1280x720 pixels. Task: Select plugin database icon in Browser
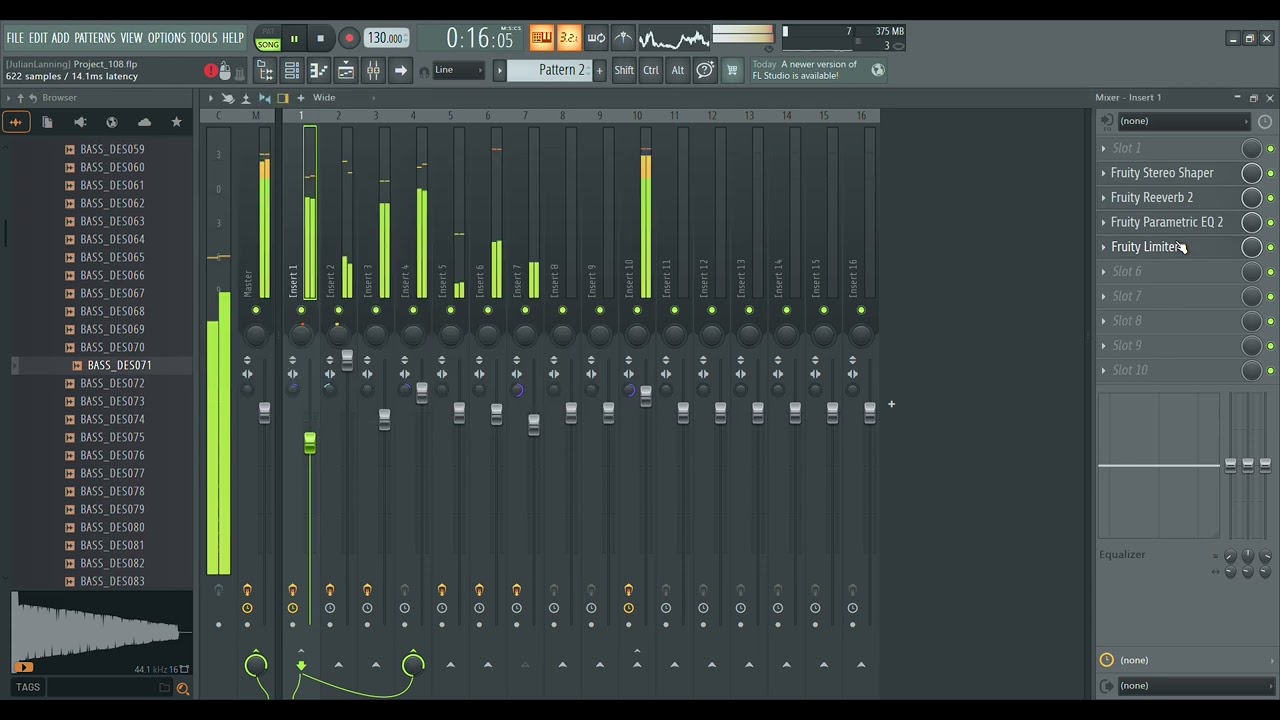80,122
